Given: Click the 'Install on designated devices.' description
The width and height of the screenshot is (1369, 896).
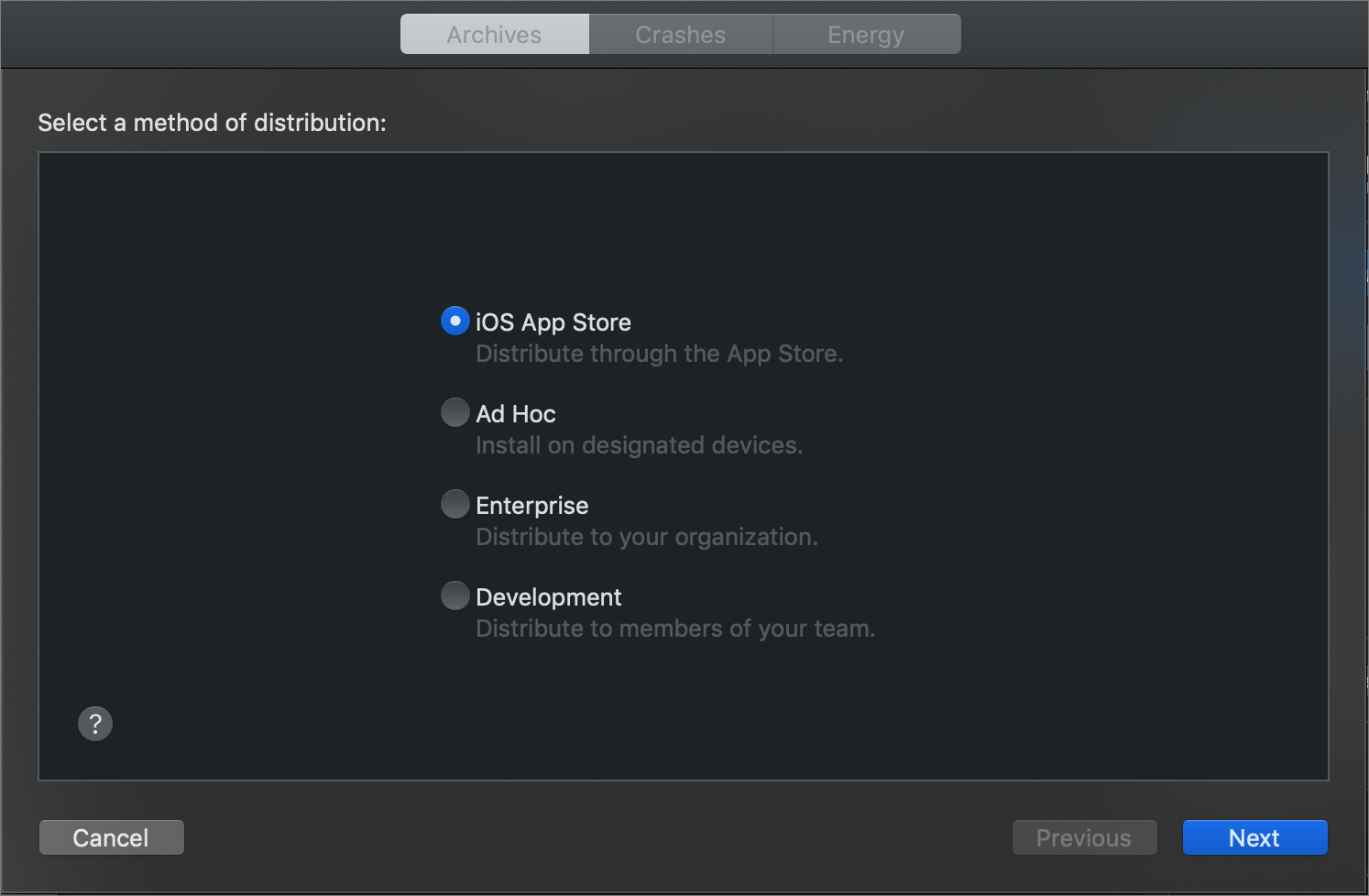Looking at the screenshot, I should (640, 445).
